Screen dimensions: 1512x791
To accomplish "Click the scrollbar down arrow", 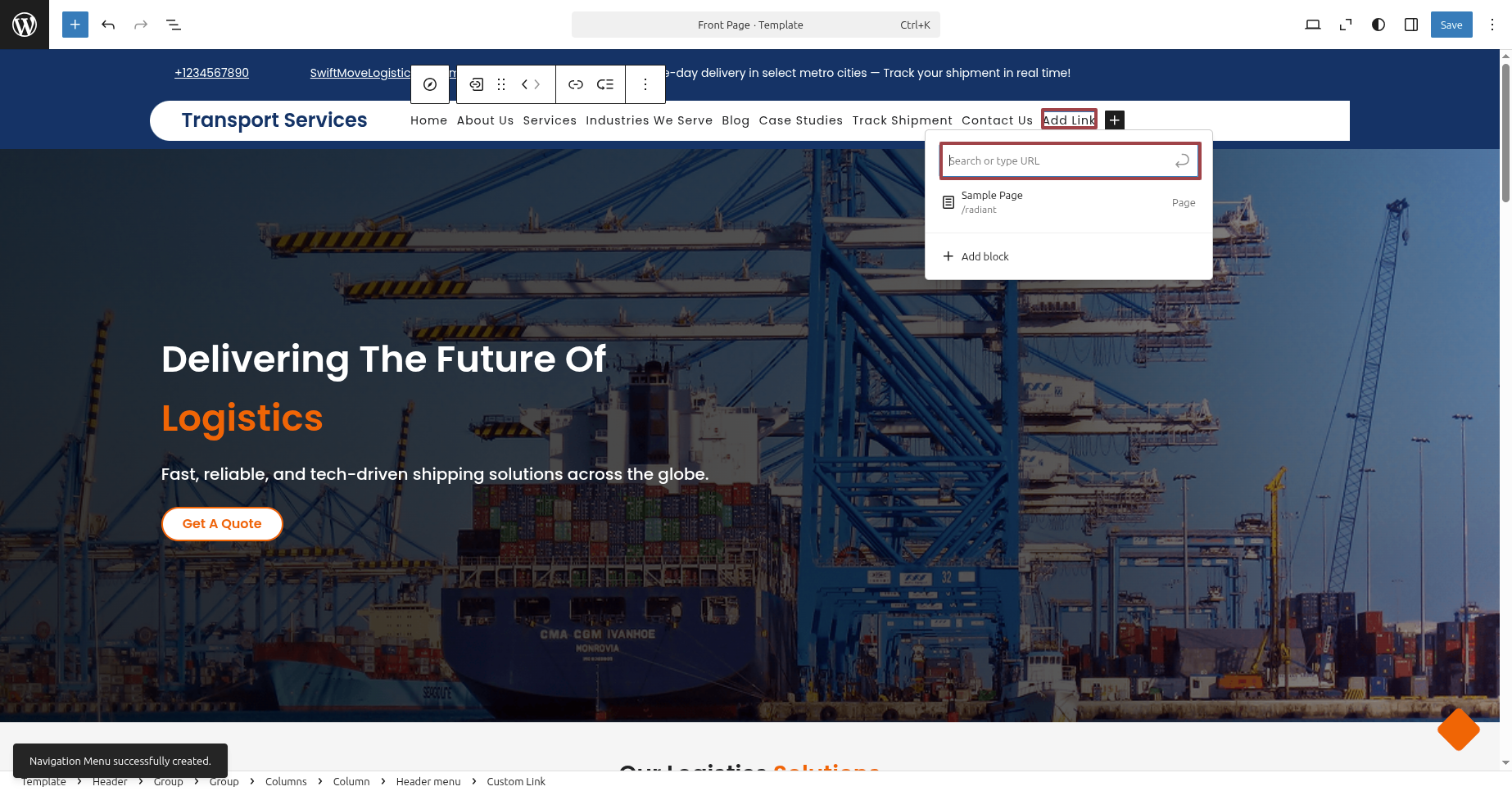I will click(1505, 763).
